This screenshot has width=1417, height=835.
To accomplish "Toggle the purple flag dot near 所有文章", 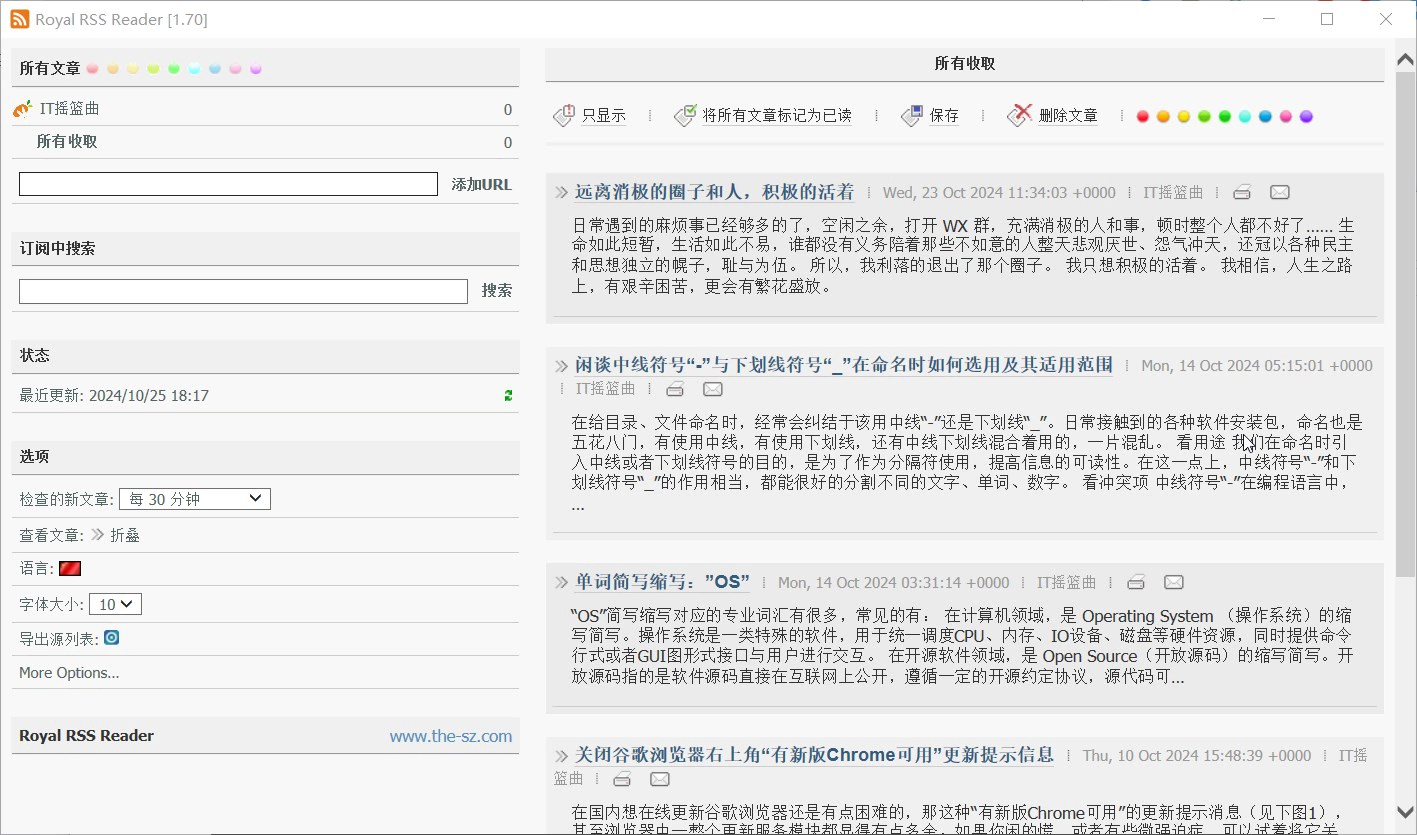I will pos(255,68).
